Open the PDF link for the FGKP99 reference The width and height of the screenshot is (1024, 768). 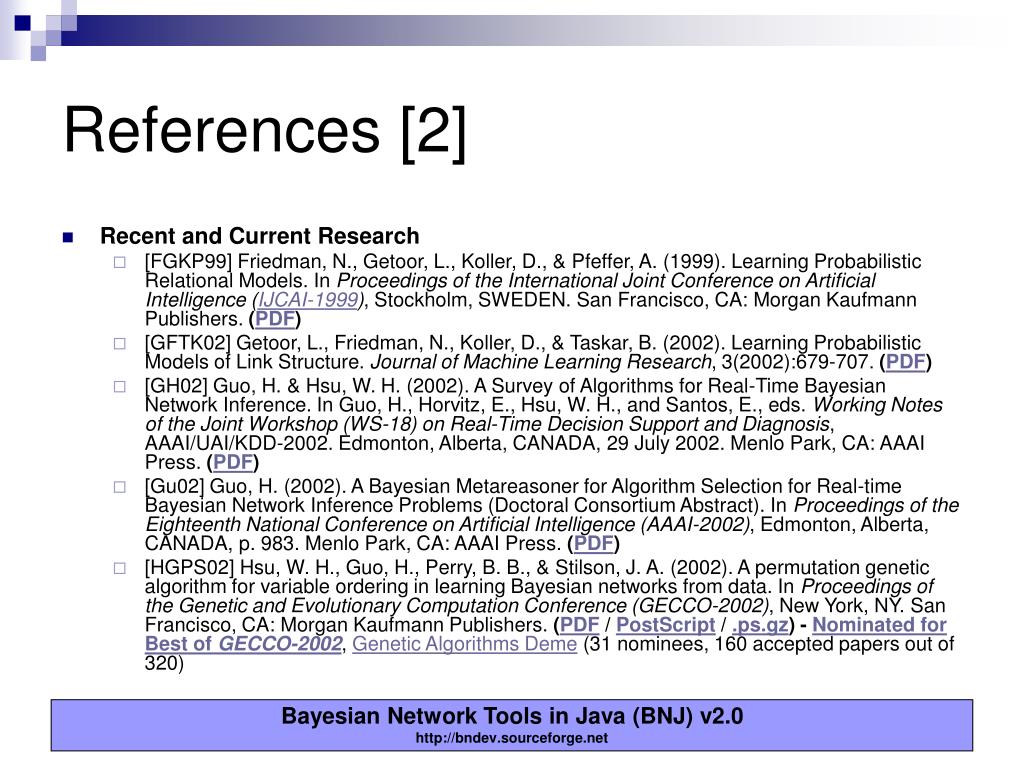tap(275, 319)
